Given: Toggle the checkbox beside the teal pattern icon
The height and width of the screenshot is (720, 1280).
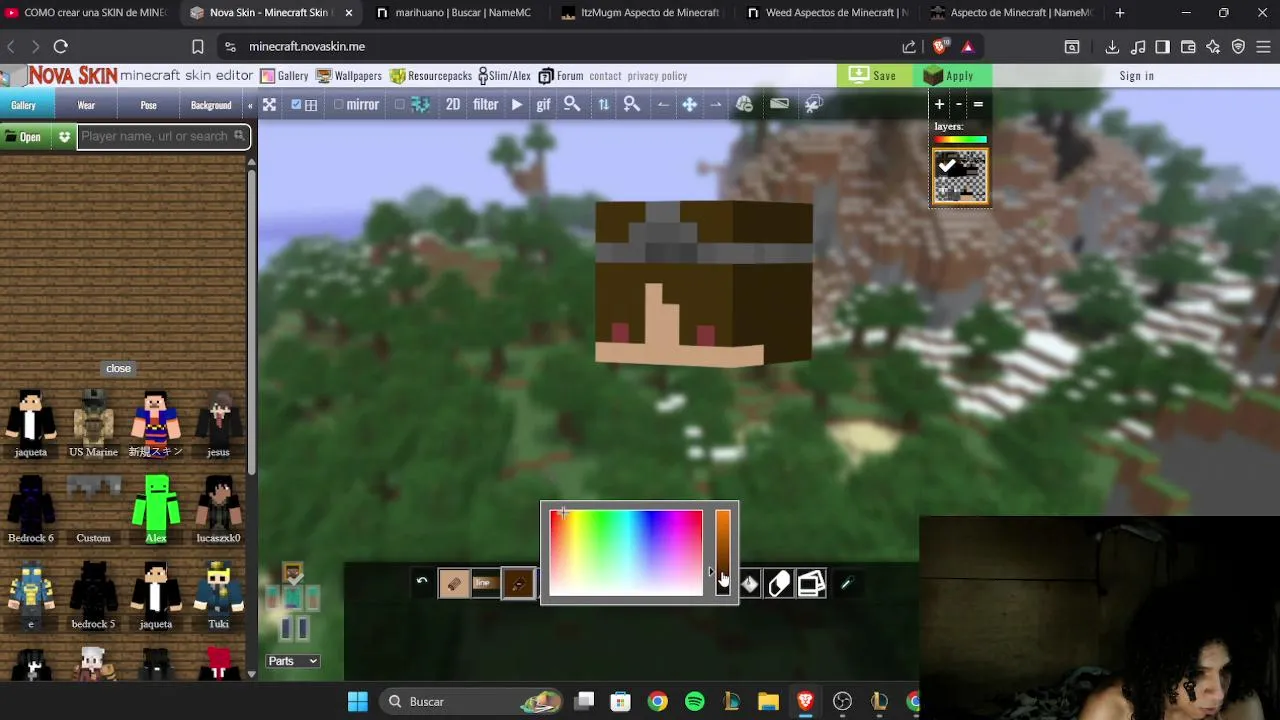Looking at the screenshot, I should (400, 104).
